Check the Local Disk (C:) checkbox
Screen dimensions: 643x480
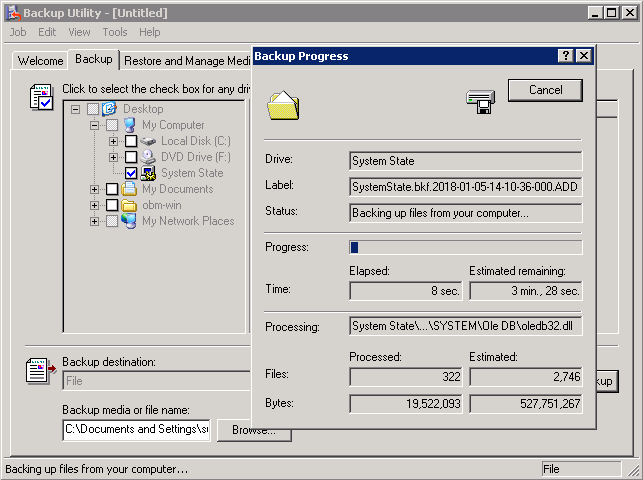[131, 141]
